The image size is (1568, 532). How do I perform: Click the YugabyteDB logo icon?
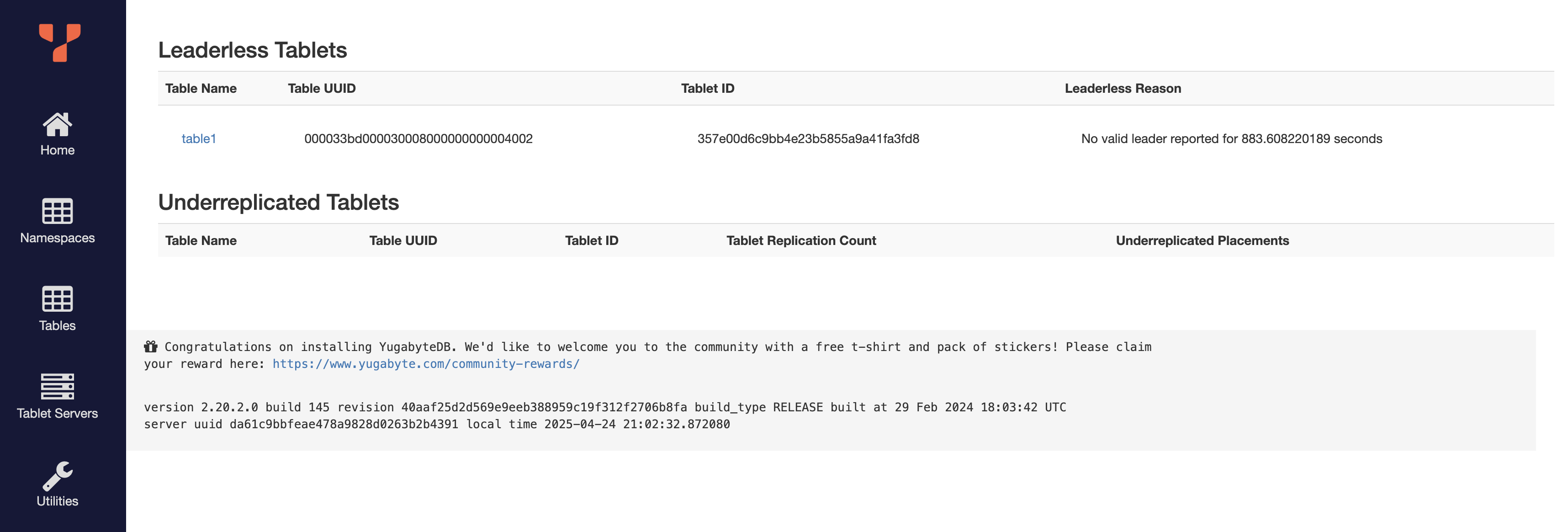(x=60, y=43)
